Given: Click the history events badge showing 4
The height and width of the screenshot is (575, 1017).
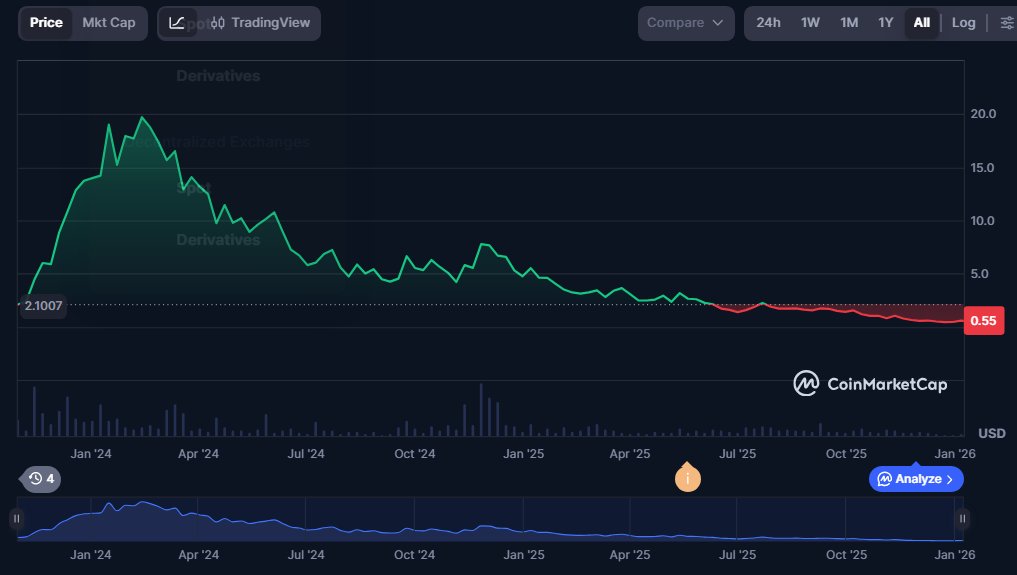Looking at the screenshot, I should coord(42,479).
